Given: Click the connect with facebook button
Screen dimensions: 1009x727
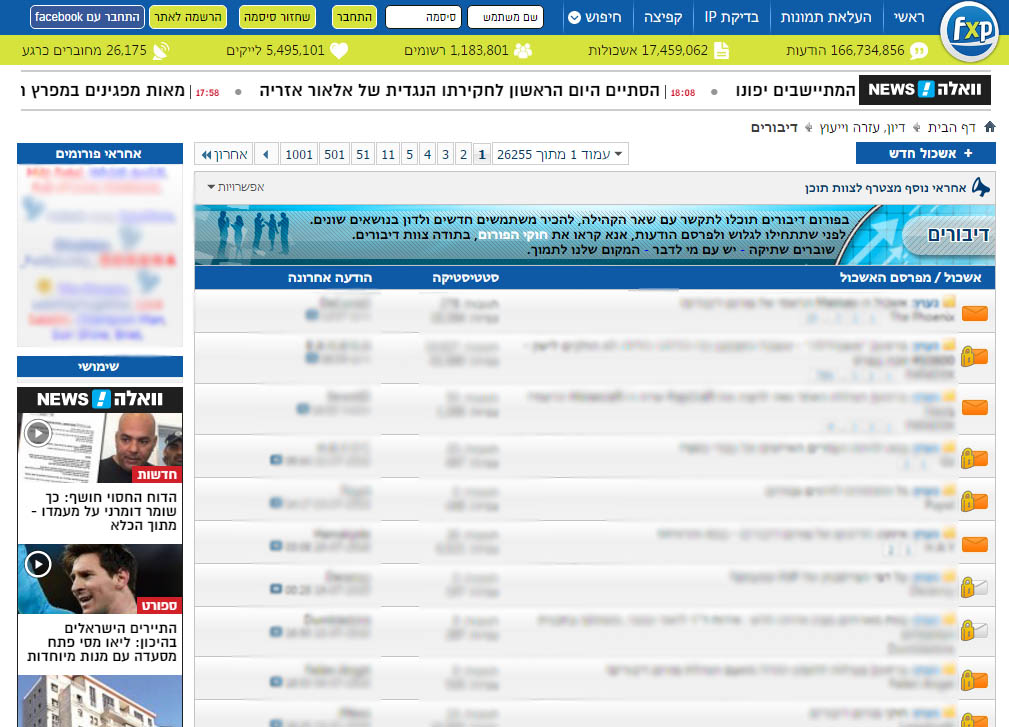Looking at the screenshot, I should click(x=87, y=17).
